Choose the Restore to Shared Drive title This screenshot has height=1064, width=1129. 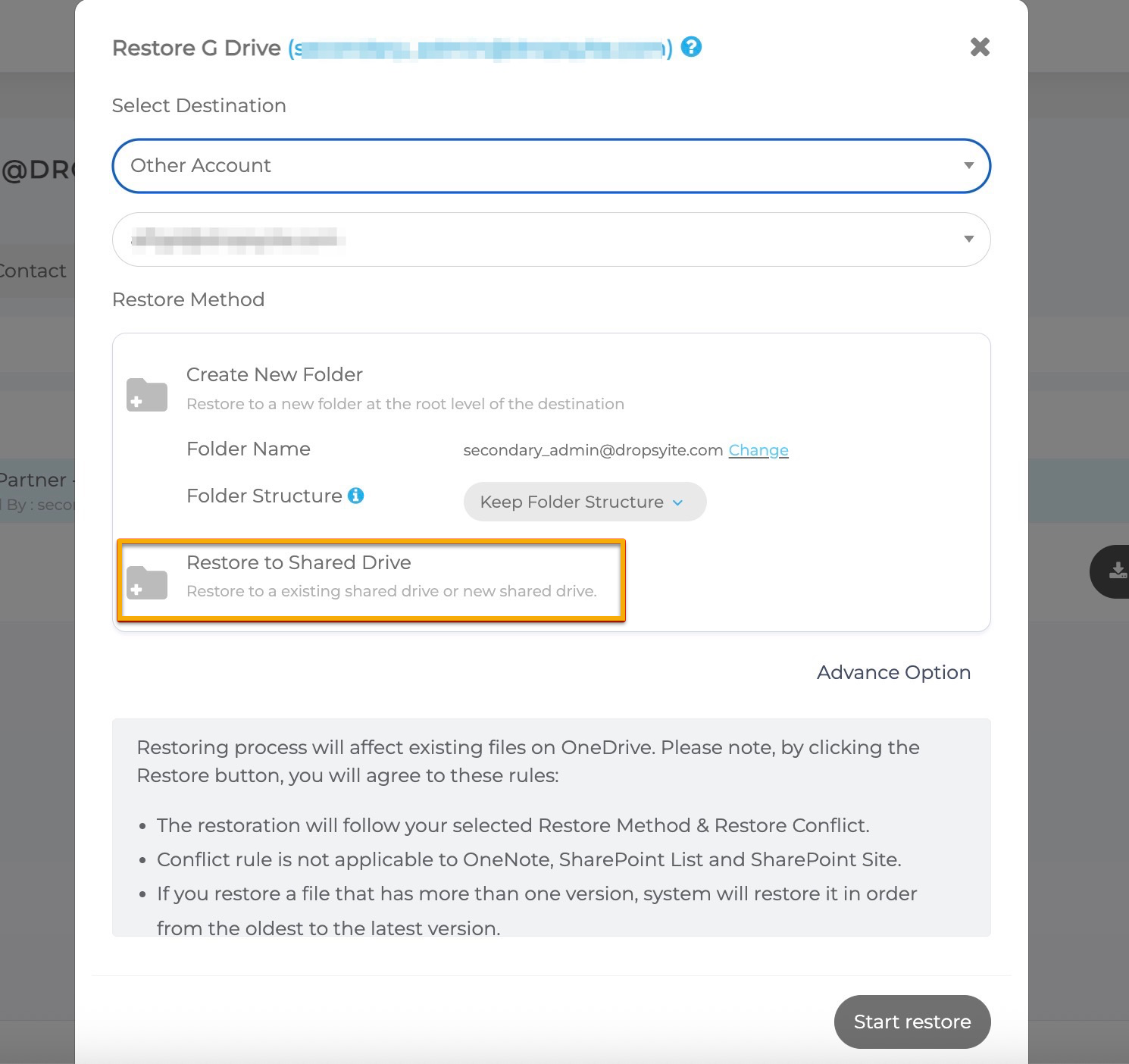pyautogui.click(x=299, y=562)
